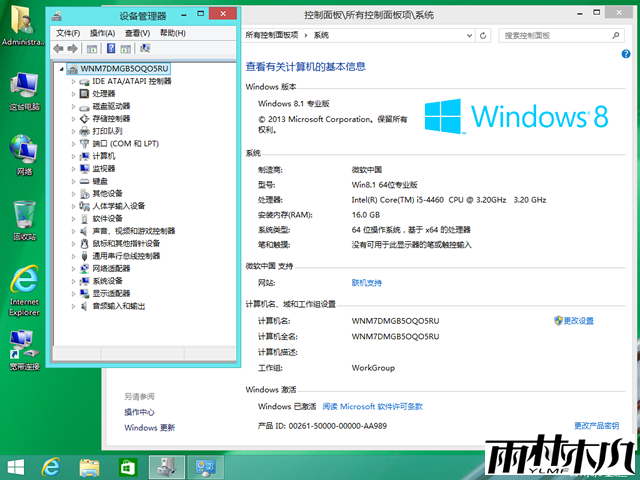
Task: Select the 存储控制器 storage controller icon
Action: coord(84,119)
